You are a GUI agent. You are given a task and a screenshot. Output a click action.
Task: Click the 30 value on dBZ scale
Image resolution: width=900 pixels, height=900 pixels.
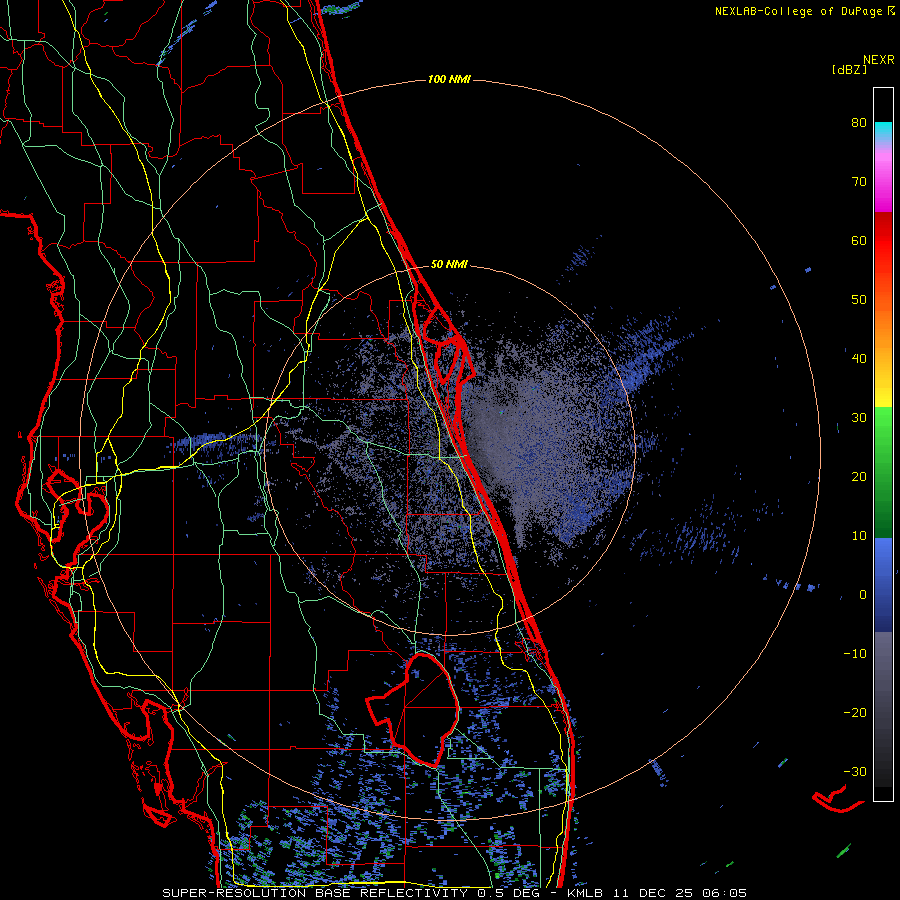coord(859,418)
